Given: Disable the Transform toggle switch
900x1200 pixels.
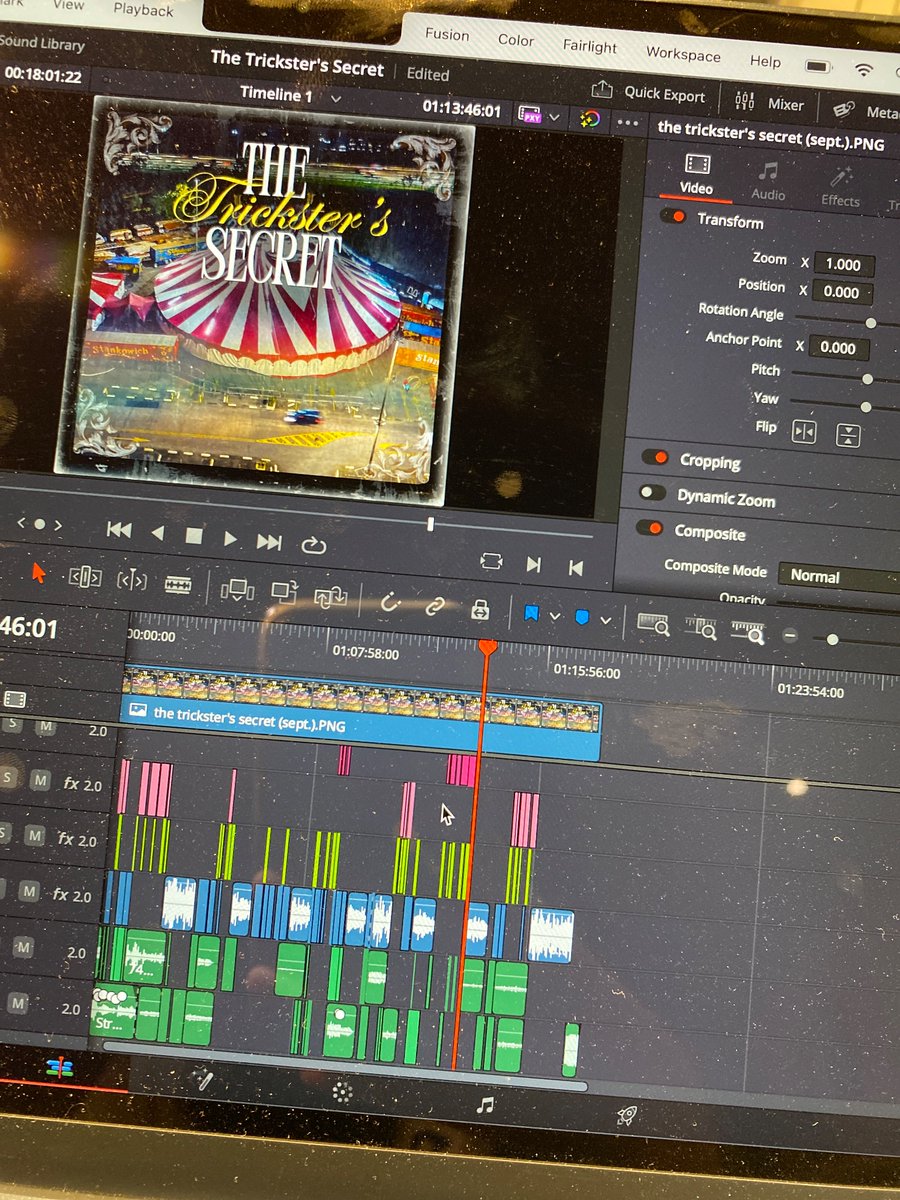Looking at the screenshot, I should [x=674, y=216].
